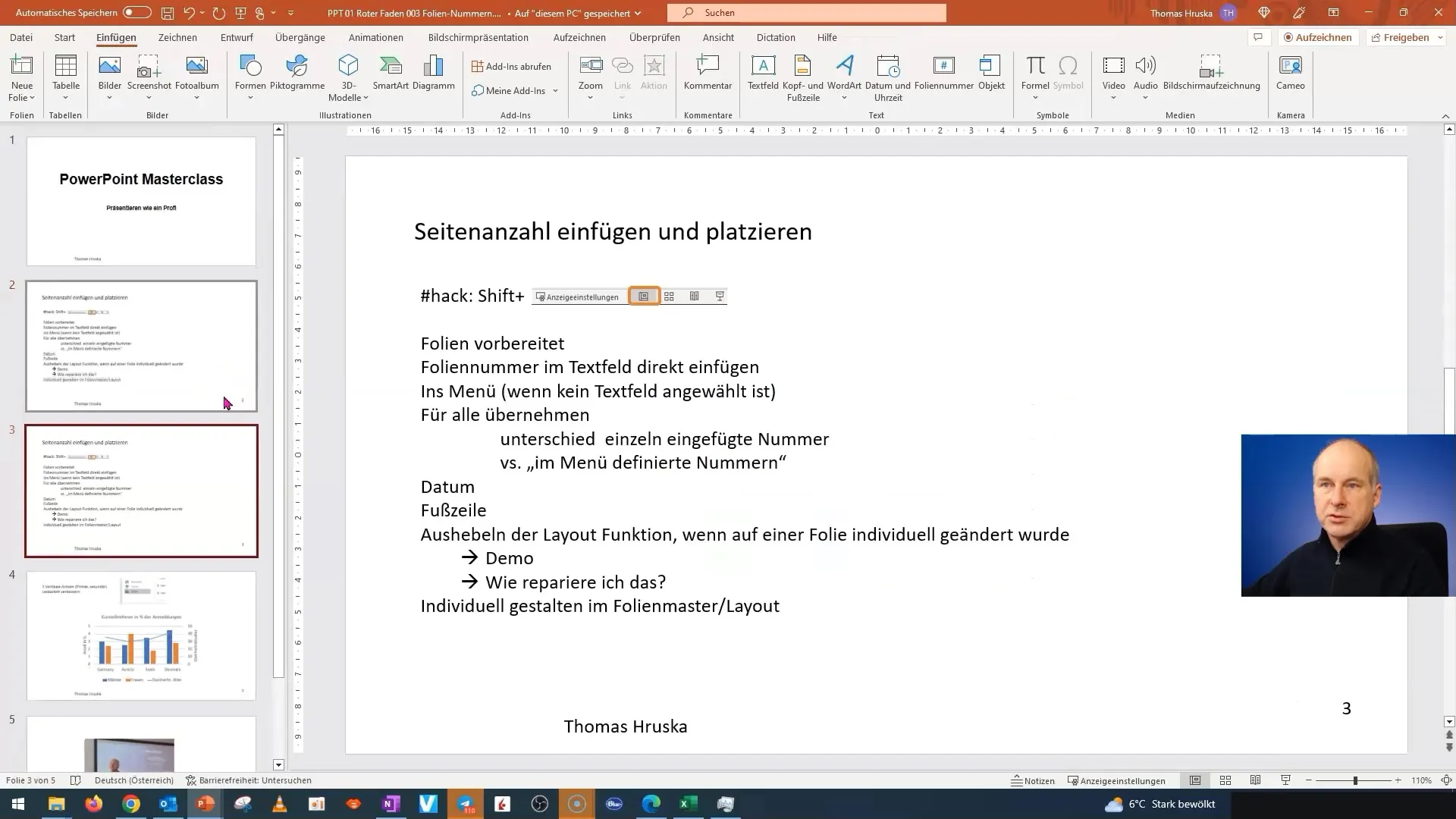Insert a Diagramm chart
Screen dimensions: 1456x819
pyautogui.click(x=434, y=73)
